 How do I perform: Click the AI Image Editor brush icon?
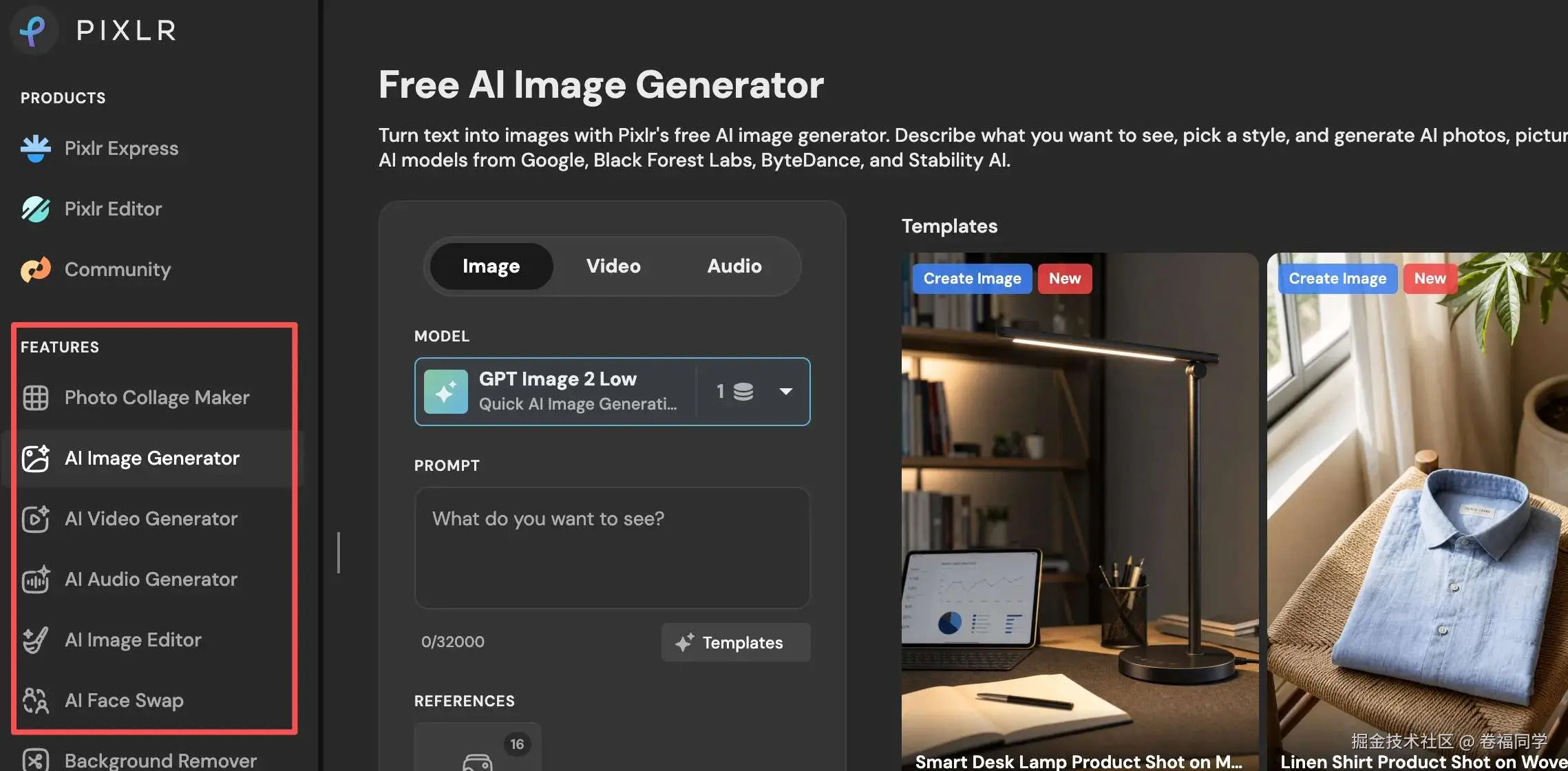tap(36, 640)
